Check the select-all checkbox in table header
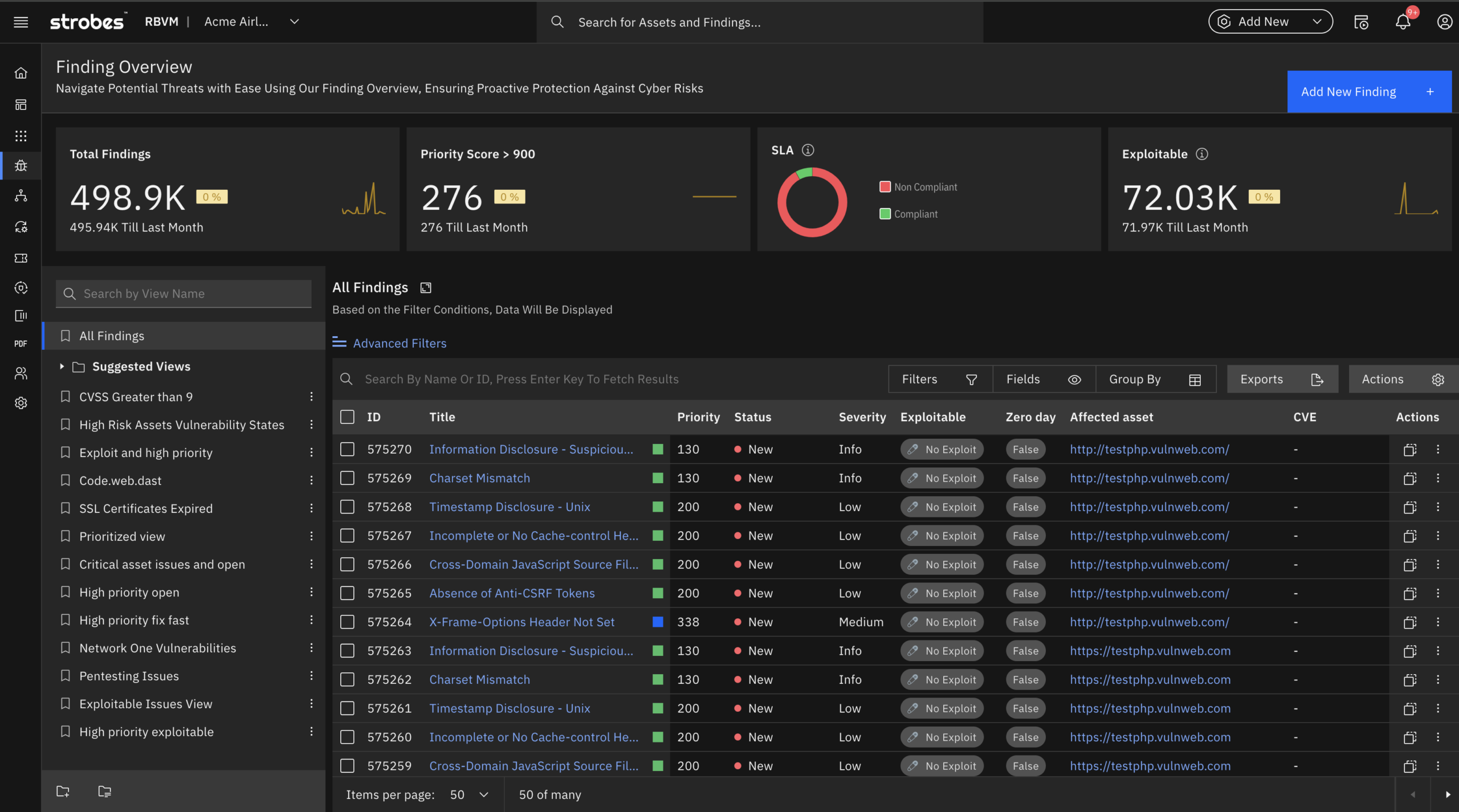Image resolution: width=1459 pixels, height=812 pixels. point(347,417)
